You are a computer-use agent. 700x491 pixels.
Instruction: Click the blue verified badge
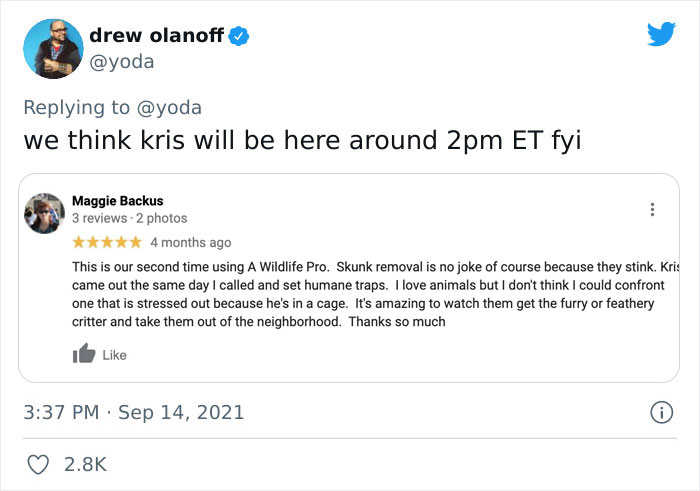tap(239, 36)
